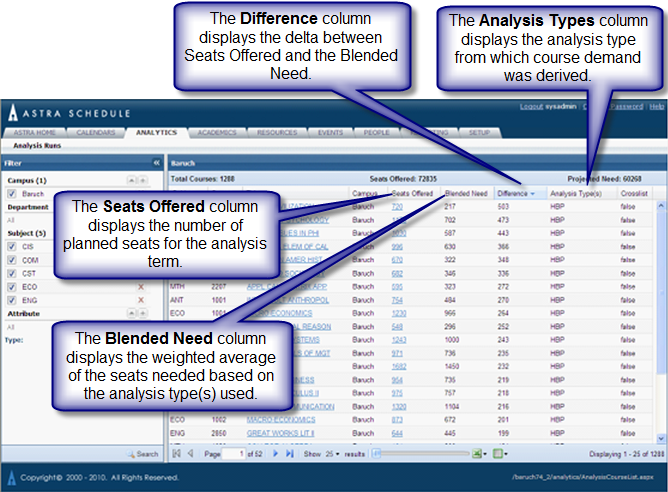Click the Logout link
Viewport: 668px width, 492px height.
coord(531,106)
